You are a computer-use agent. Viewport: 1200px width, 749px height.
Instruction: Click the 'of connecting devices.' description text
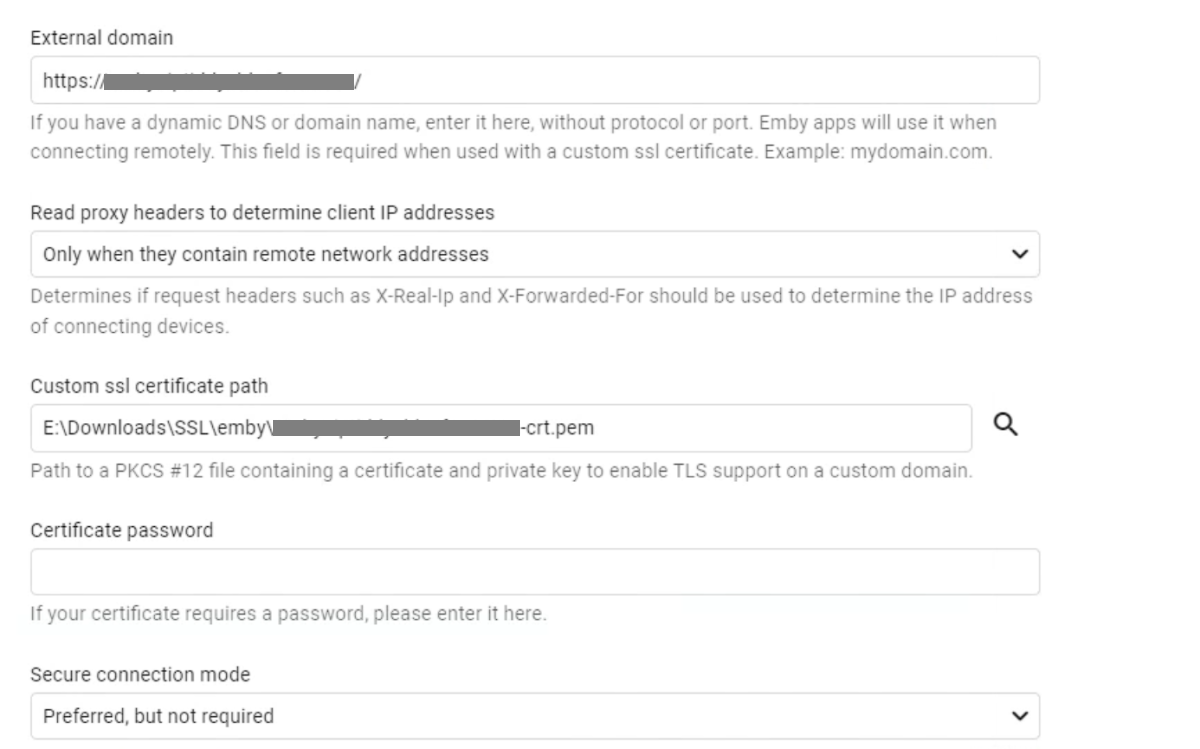(129, 328)
